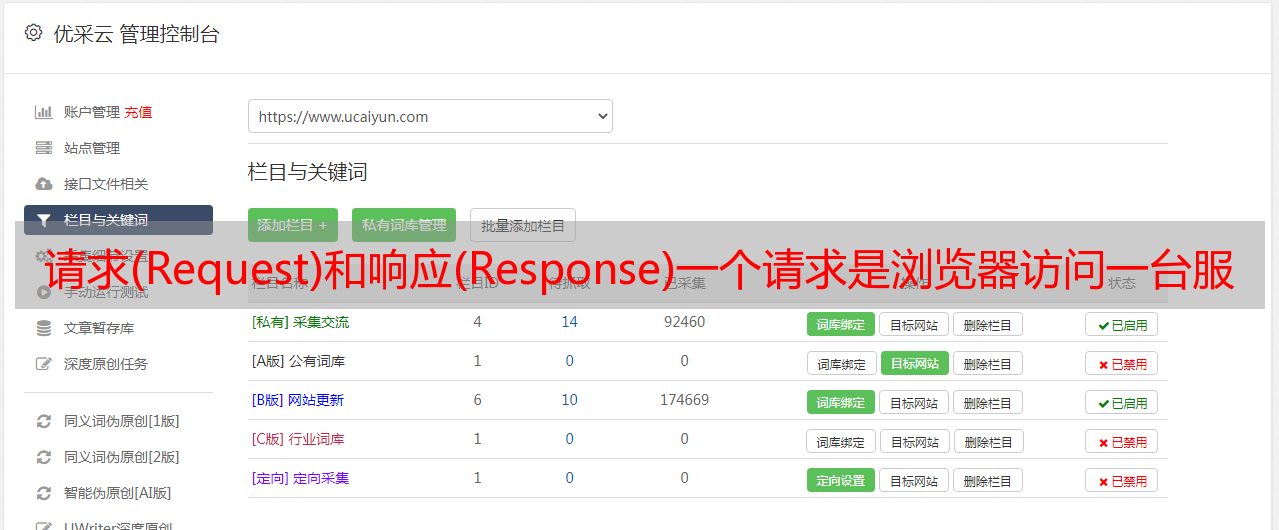Click 词库绑定 for 网站更新 row
1279x530 pixels.
pyautogui.click(x=841, y=402)
